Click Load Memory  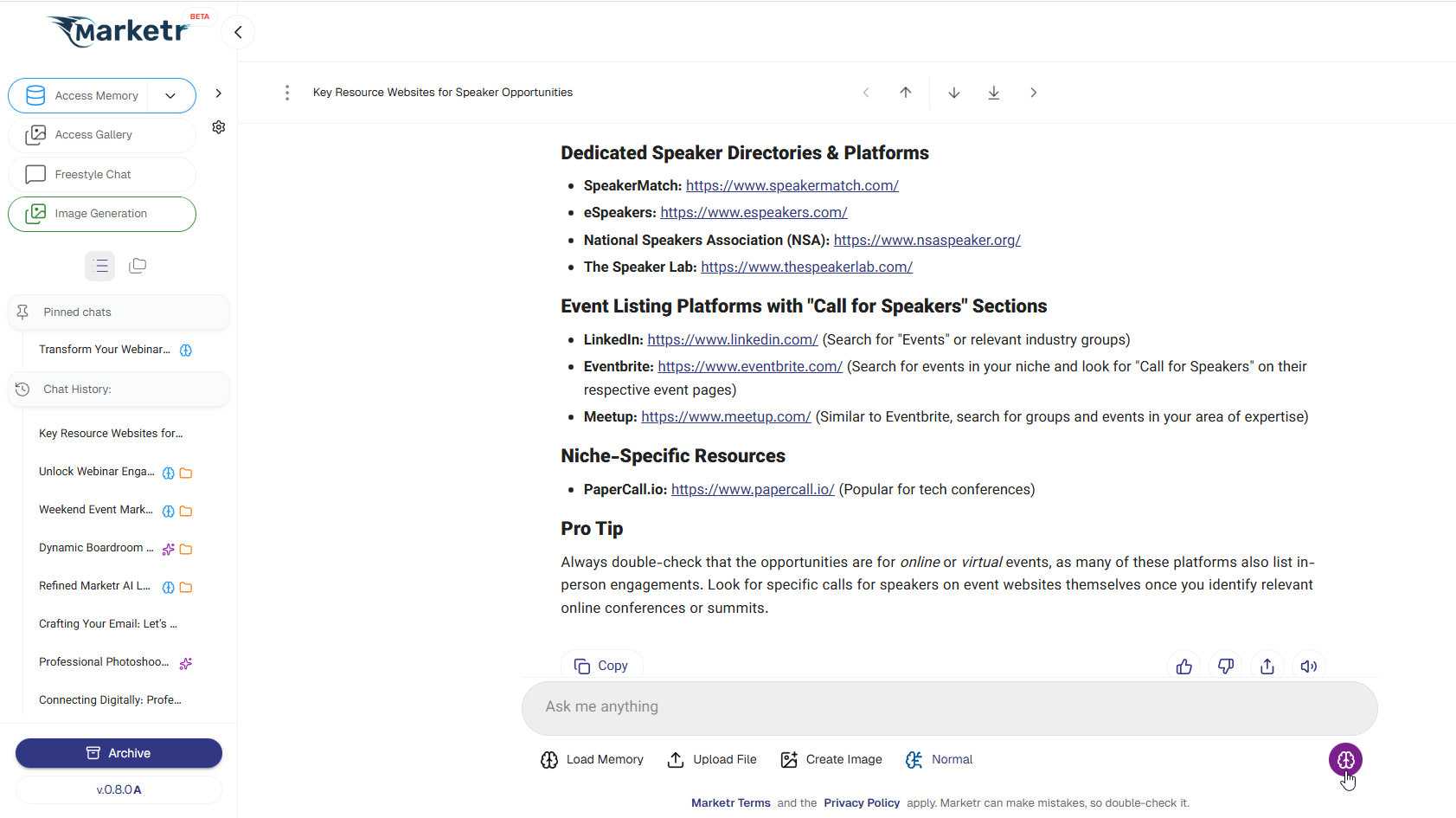[593, 760]
